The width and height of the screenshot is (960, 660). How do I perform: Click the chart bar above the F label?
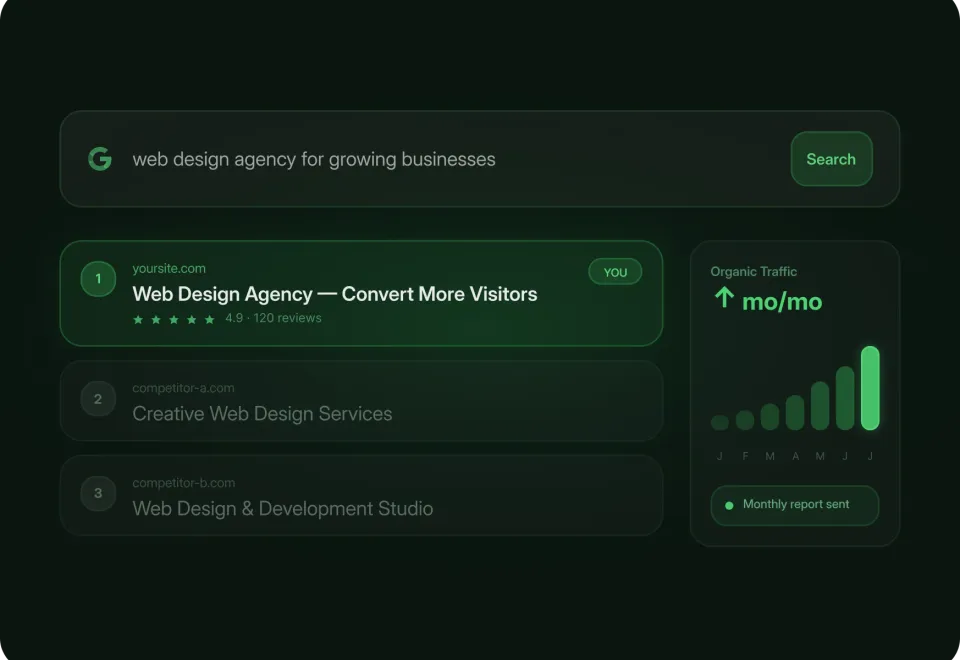point(745,420)
